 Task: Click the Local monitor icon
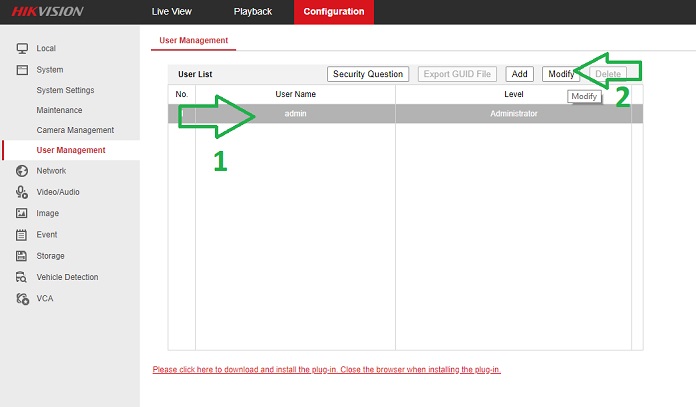pos(22,48)
